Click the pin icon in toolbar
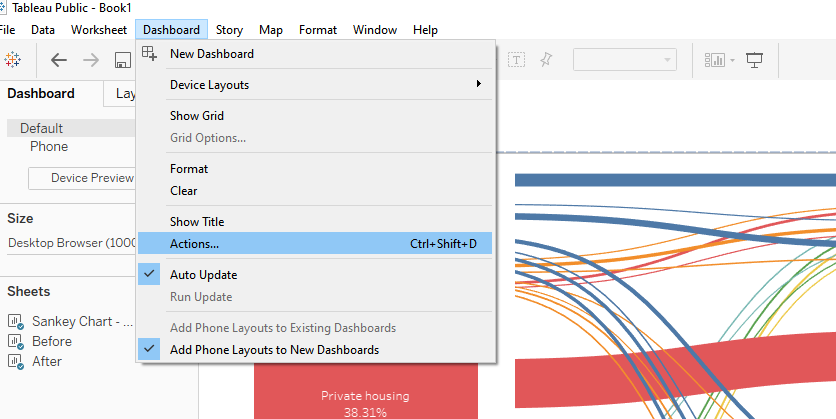 pos(546,60)
